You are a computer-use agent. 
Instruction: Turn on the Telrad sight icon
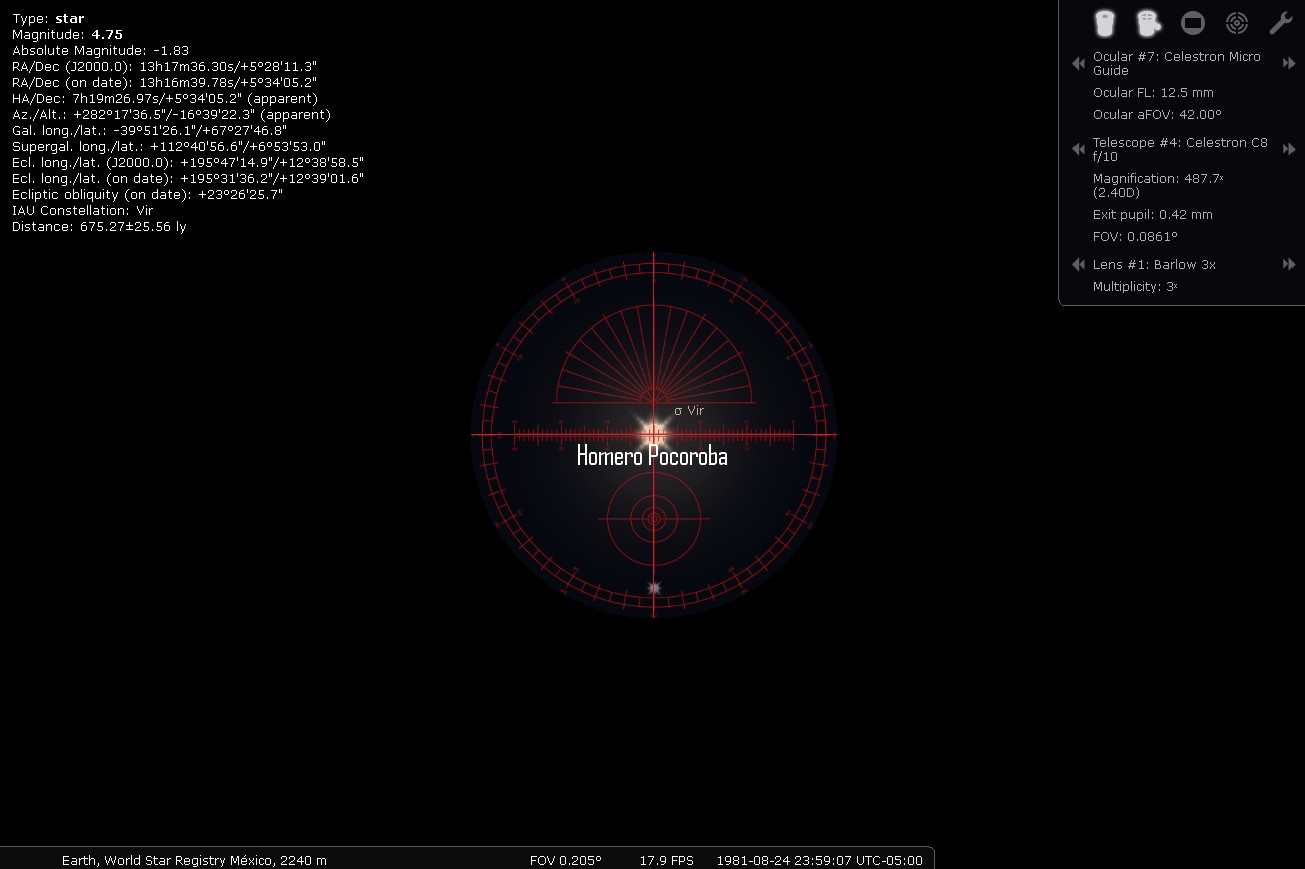[x=1237, y=23]
